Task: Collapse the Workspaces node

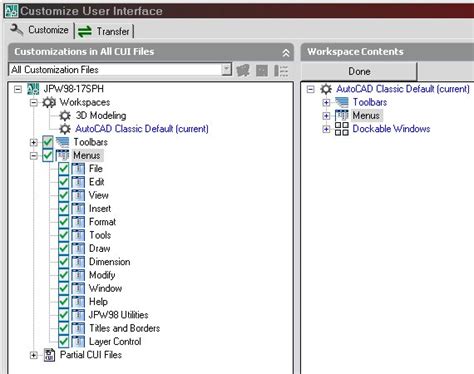Action: 34,102
